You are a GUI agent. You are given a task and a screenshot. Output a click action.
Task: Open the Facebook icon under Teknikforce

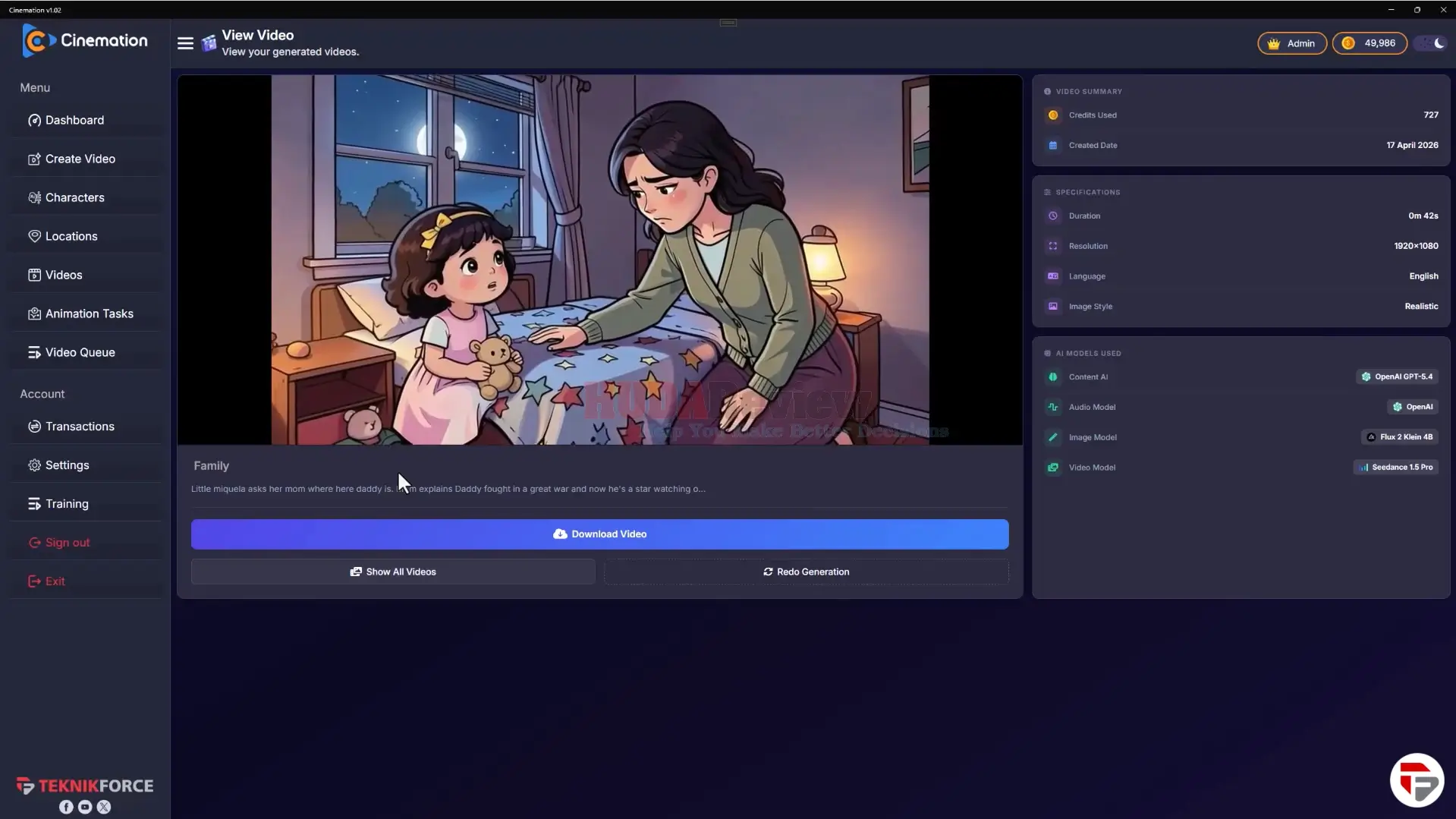coord(66,807)
